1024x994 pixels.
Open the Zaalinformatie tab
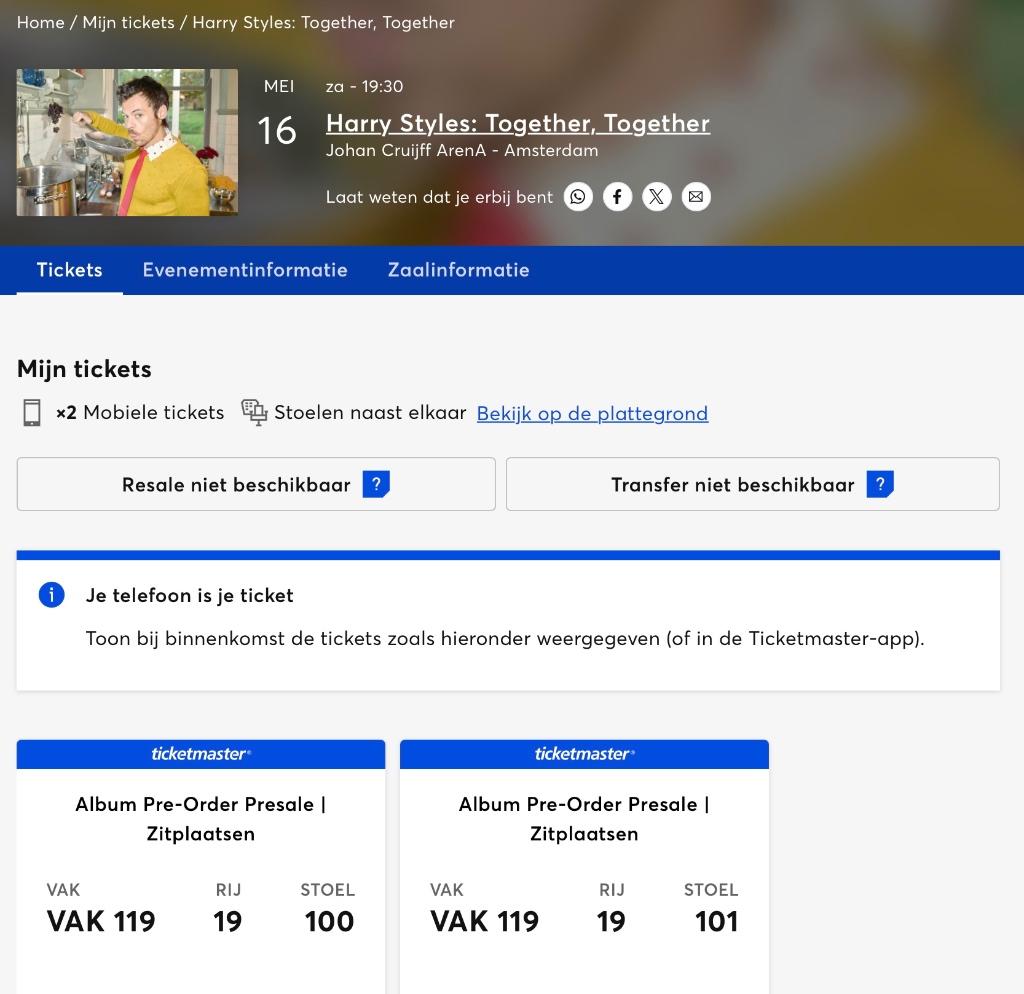point(458,270)
